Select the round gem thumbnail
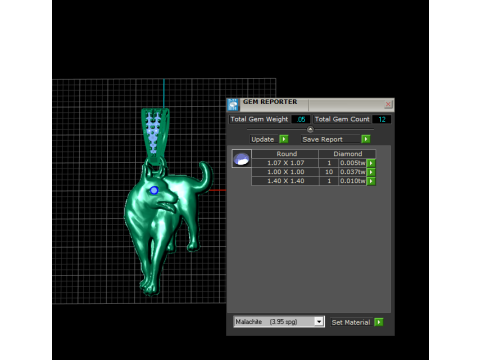This screenshot has height=360, width=480. click(242, 159)
